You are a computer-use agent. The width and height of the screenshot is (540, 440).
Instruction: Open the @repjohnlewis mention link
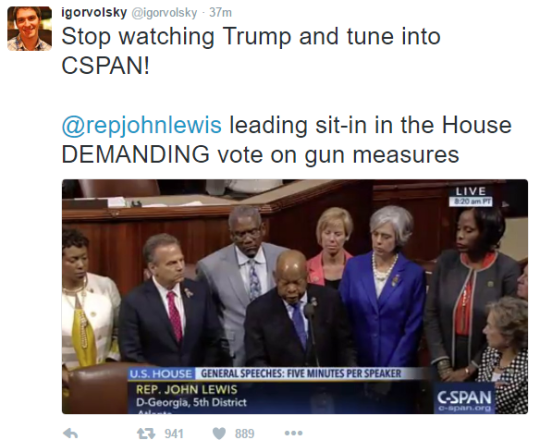(142, 125)
